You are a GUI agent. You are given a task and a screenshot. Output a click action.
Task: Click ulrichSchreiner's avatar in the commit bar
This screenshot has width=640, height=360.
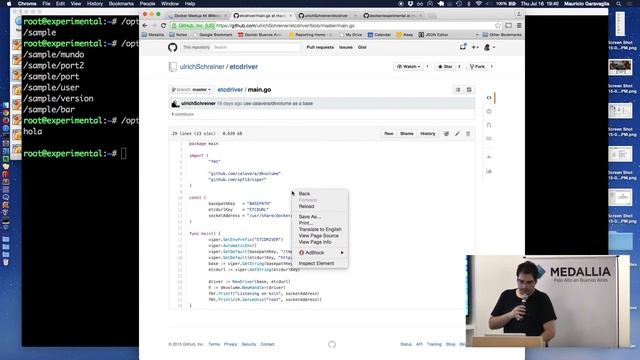pos(176,104)
